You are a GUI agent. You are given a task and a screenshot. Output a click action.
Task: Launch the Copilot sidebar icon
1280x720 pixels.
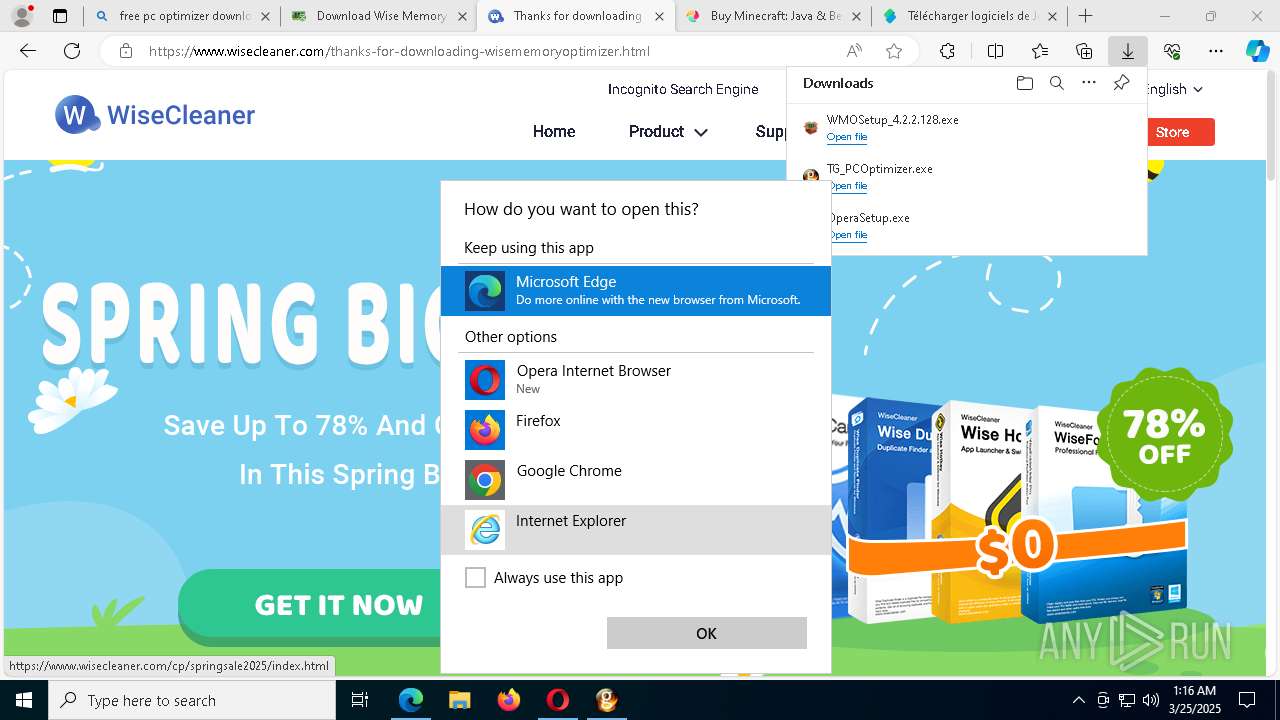1258,52
